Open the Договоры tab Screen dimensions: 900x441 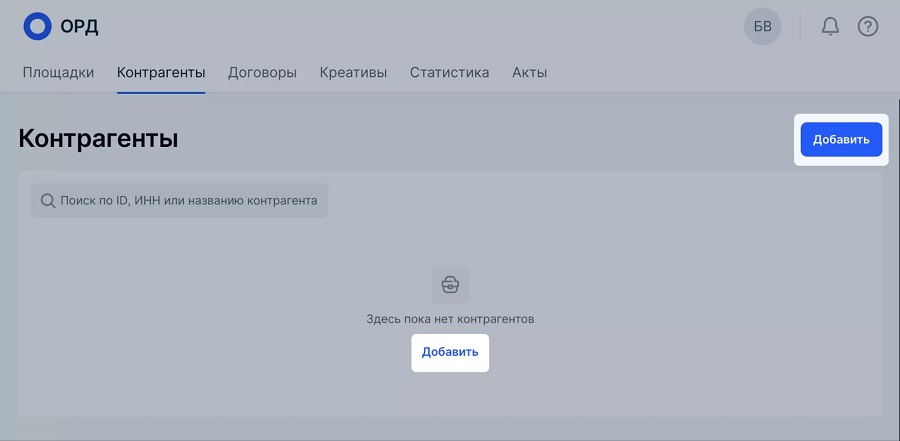[262, 73]
